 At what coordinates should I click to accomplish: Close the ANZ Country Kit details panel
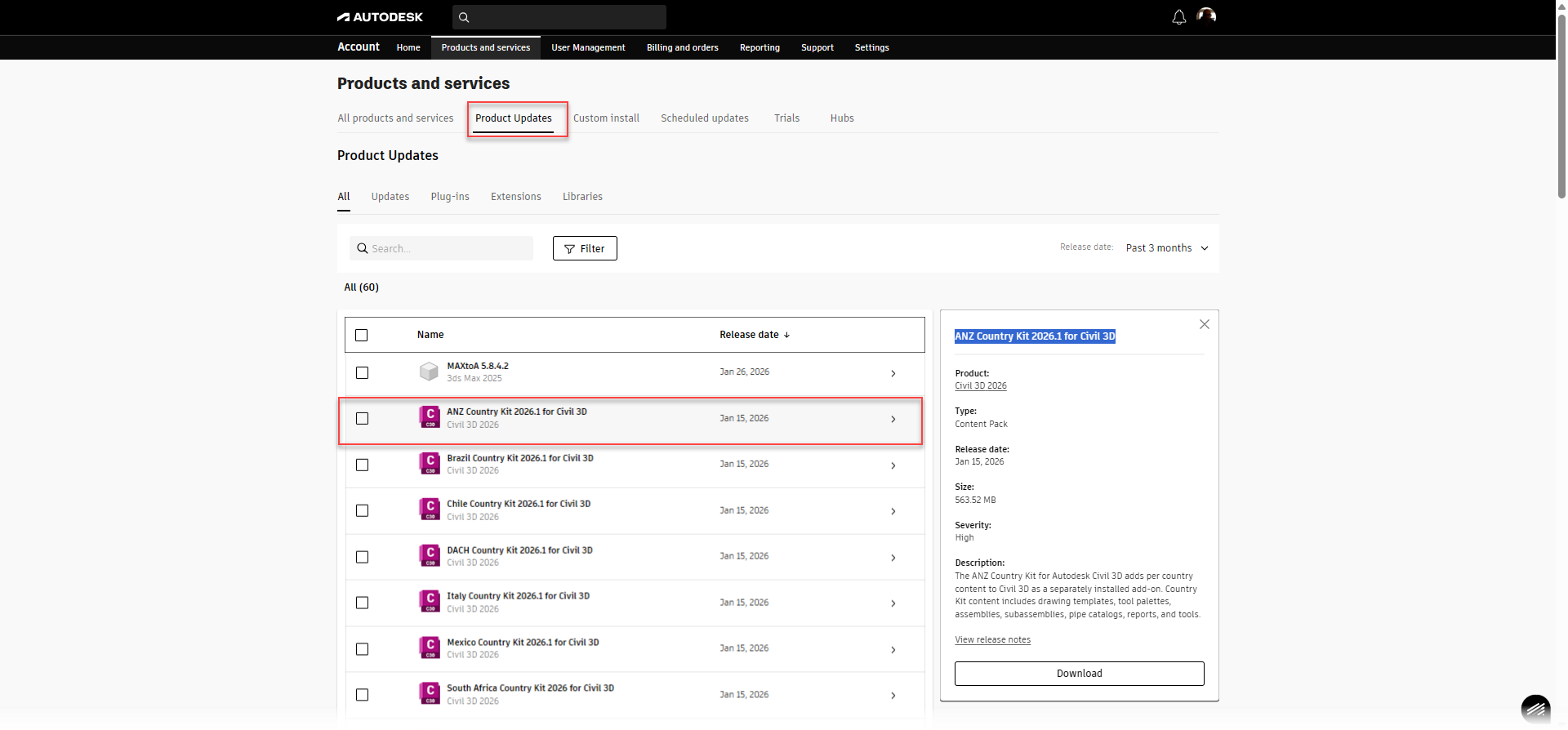pyautogui.click(x=1204, y=324)
